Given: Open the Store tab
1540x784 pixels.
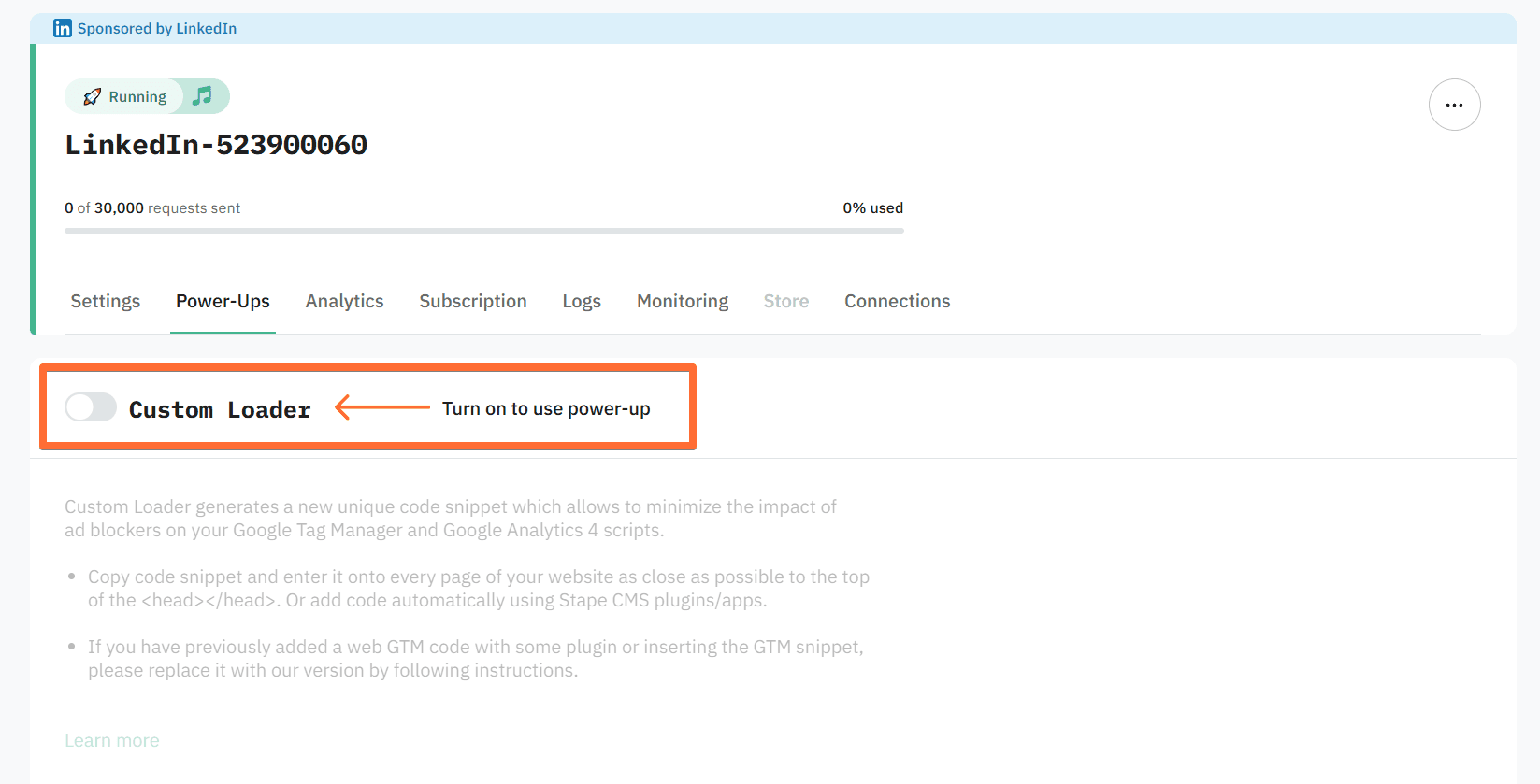Looking at the screenshot, I should (x=786, y=301).
